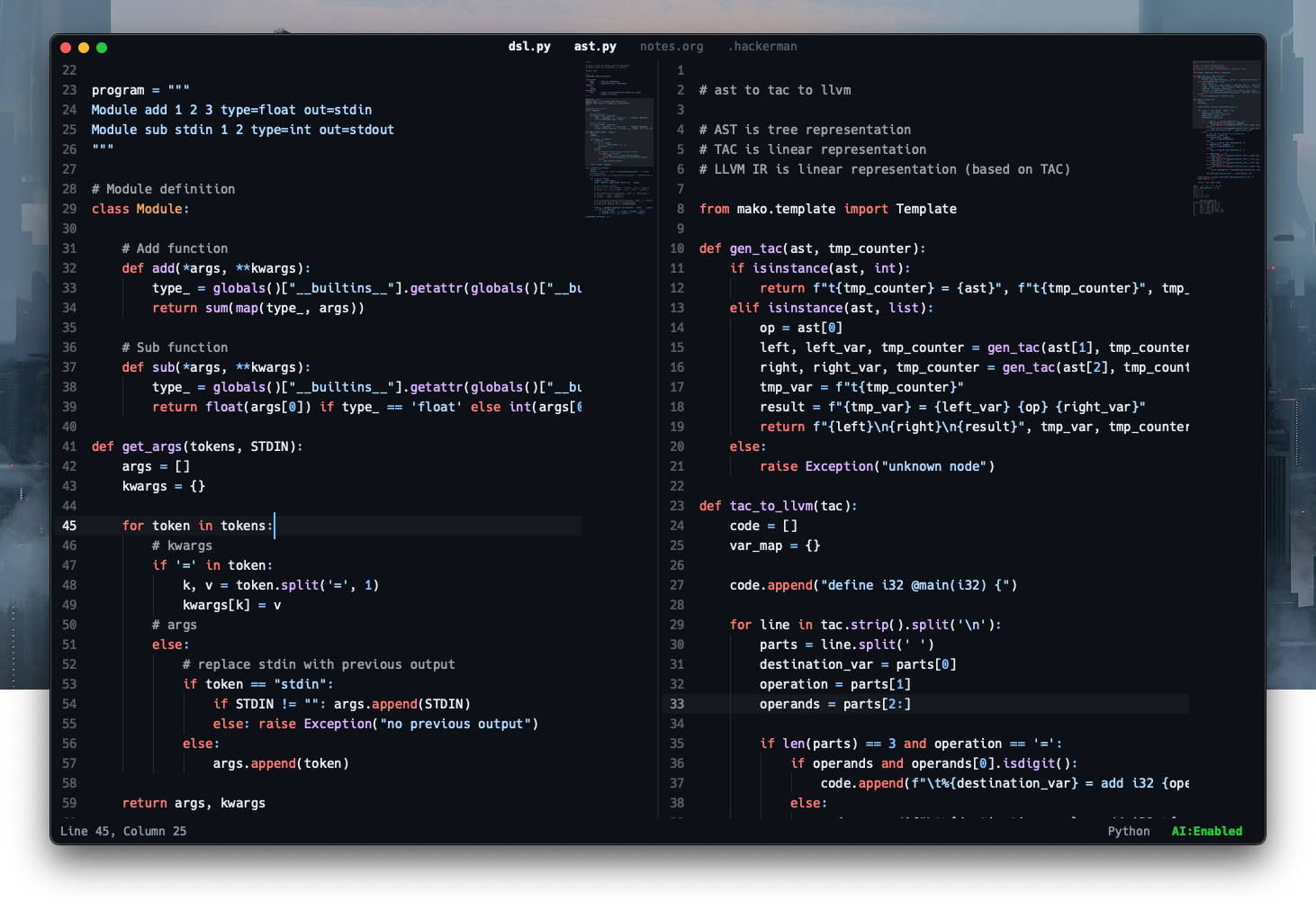Click the raise Exception("unknown node") line

877,466
